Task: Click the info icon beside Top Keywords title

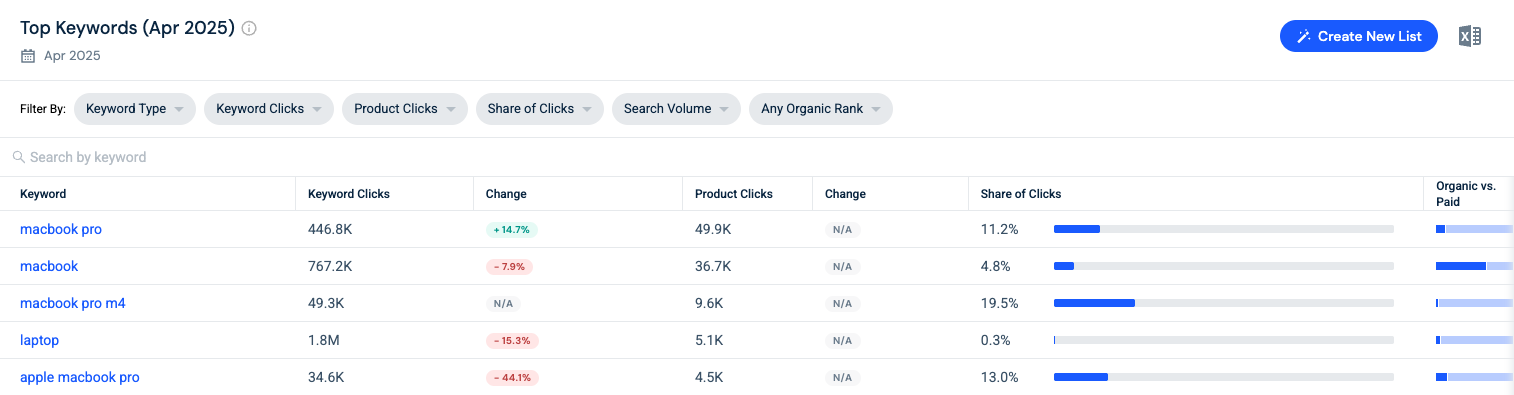Action: (x=249, y=28)
